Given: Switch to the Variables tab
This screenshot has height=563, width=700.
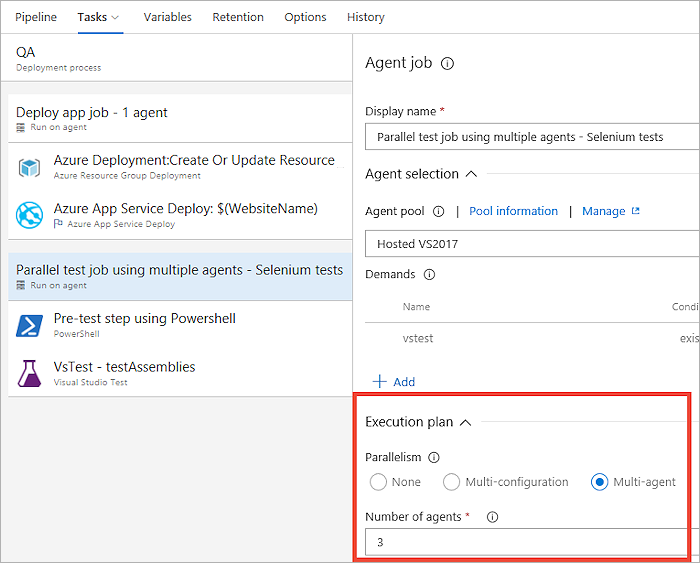Looking at the screenshot, I should tap(168, 17).
